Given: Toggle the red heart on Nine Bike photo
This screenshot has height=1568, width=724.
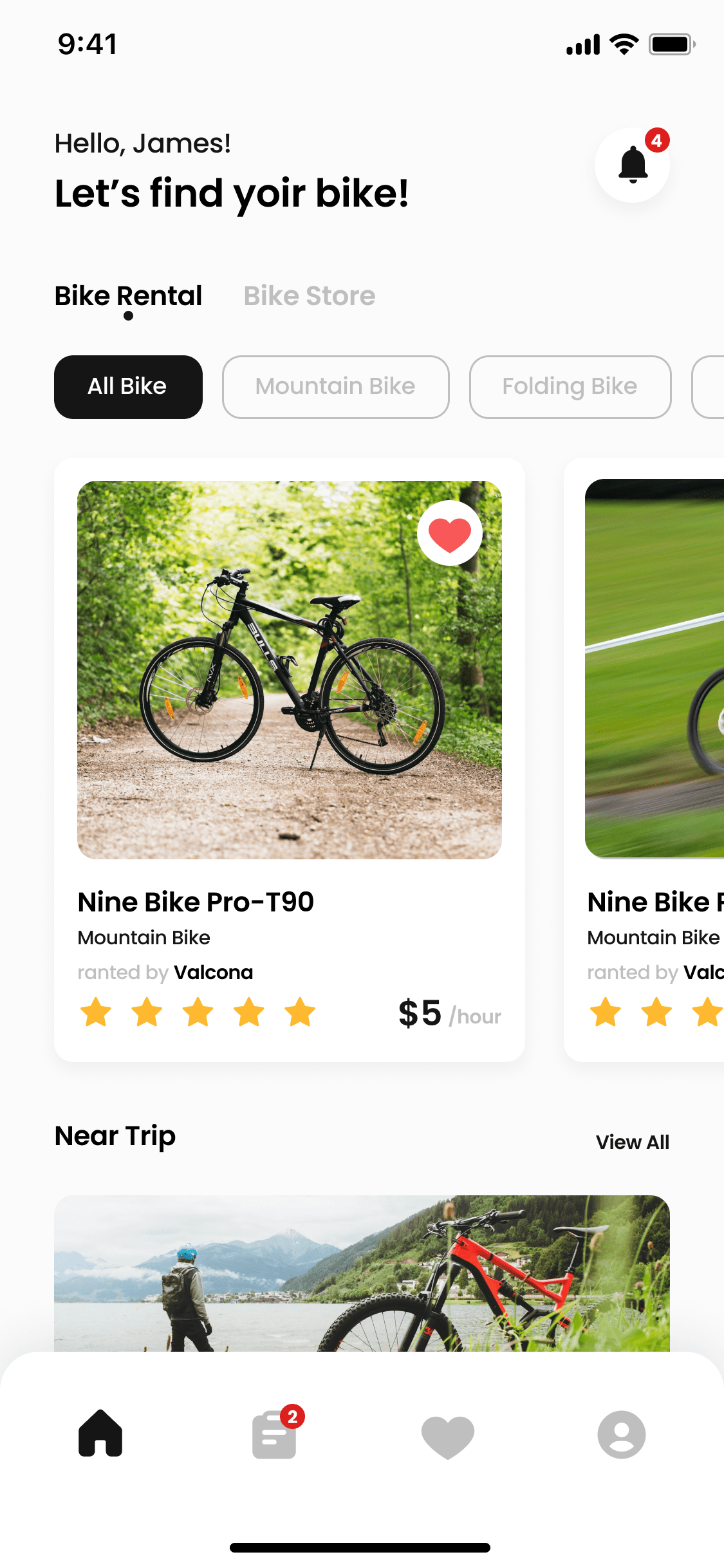Looking at the screenshot, I should coord(450,534).
